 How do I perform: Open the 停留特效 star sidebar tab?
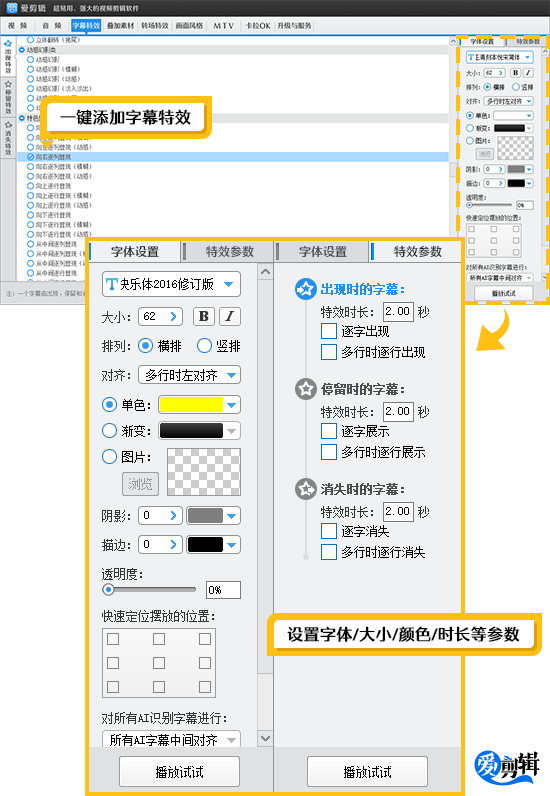click(x=8, y=96)
